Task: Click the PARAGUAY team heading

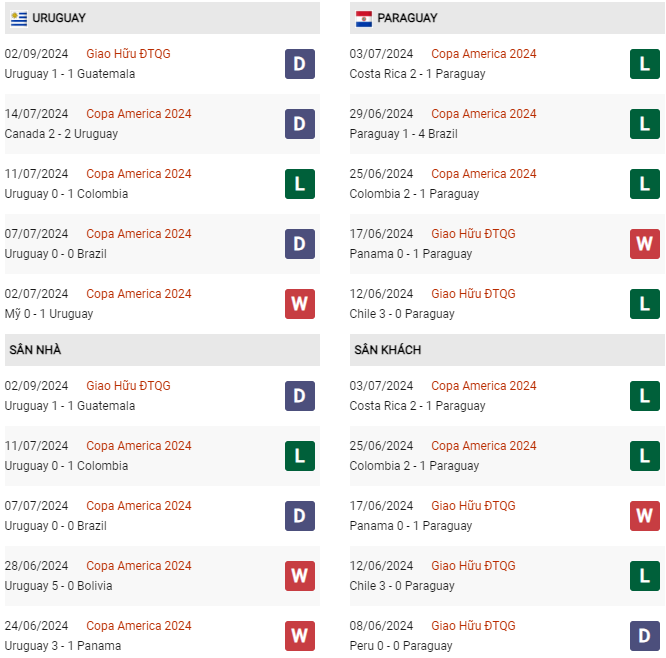Action: click(x=407, y=18)
